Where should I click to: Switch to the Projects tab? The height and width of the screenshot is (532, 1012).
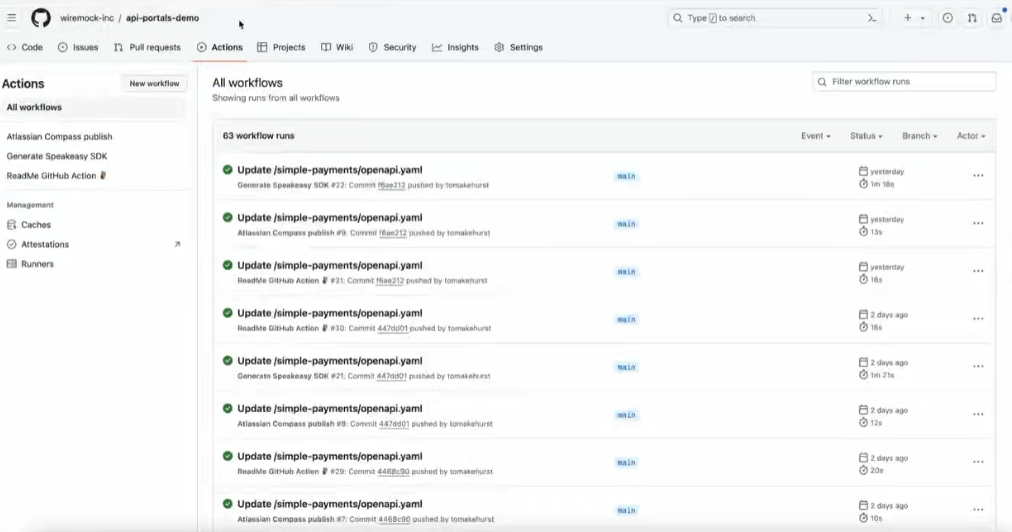pyautogui.click(x=281, y=47)
